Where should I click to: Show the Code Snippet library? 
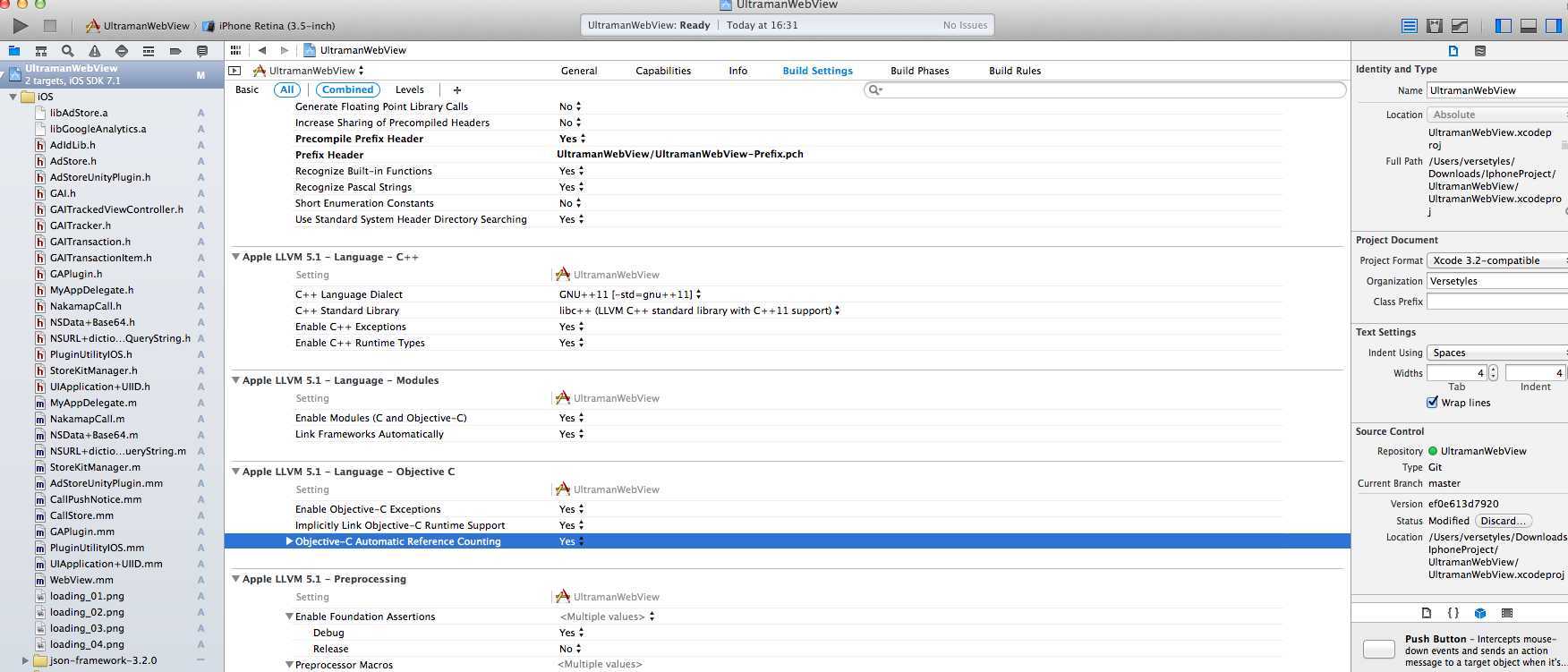click(x=1453, y=613)
